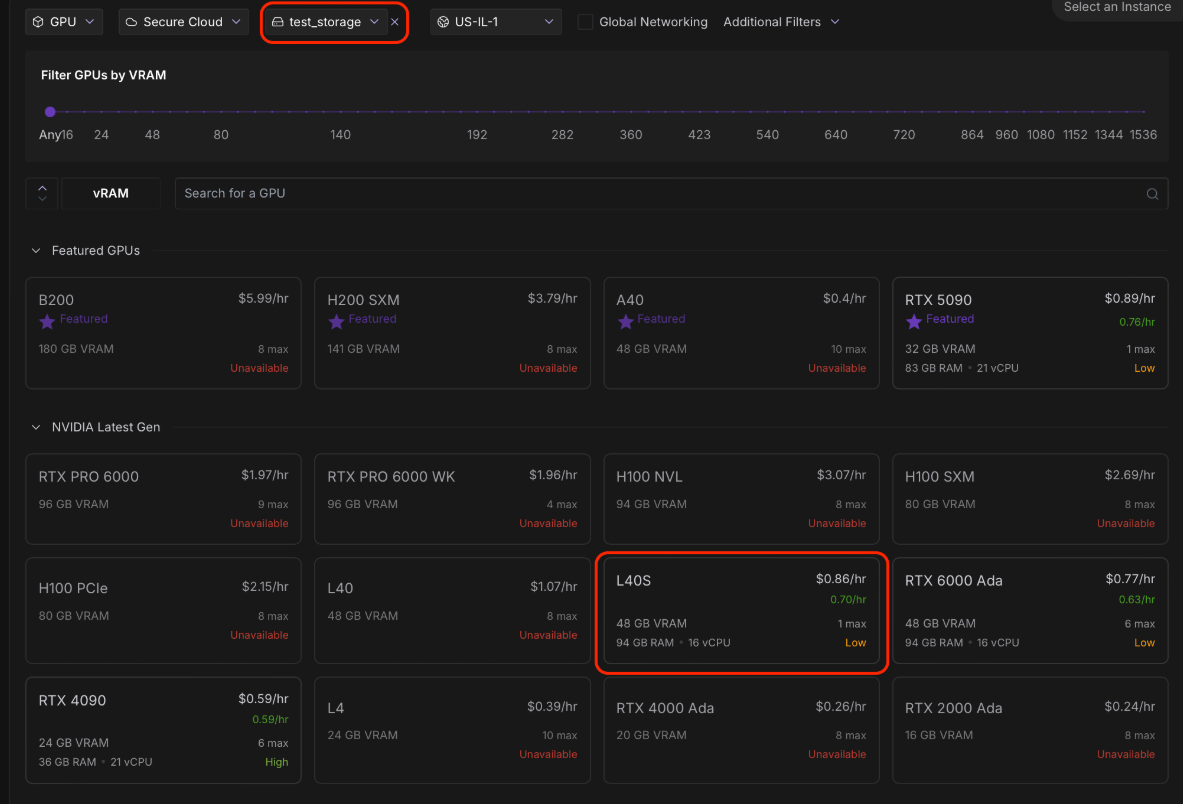This screenshot has width=1183, height=804.
Task: Collapse the Featured GPUs section
Action: (37, 251)
